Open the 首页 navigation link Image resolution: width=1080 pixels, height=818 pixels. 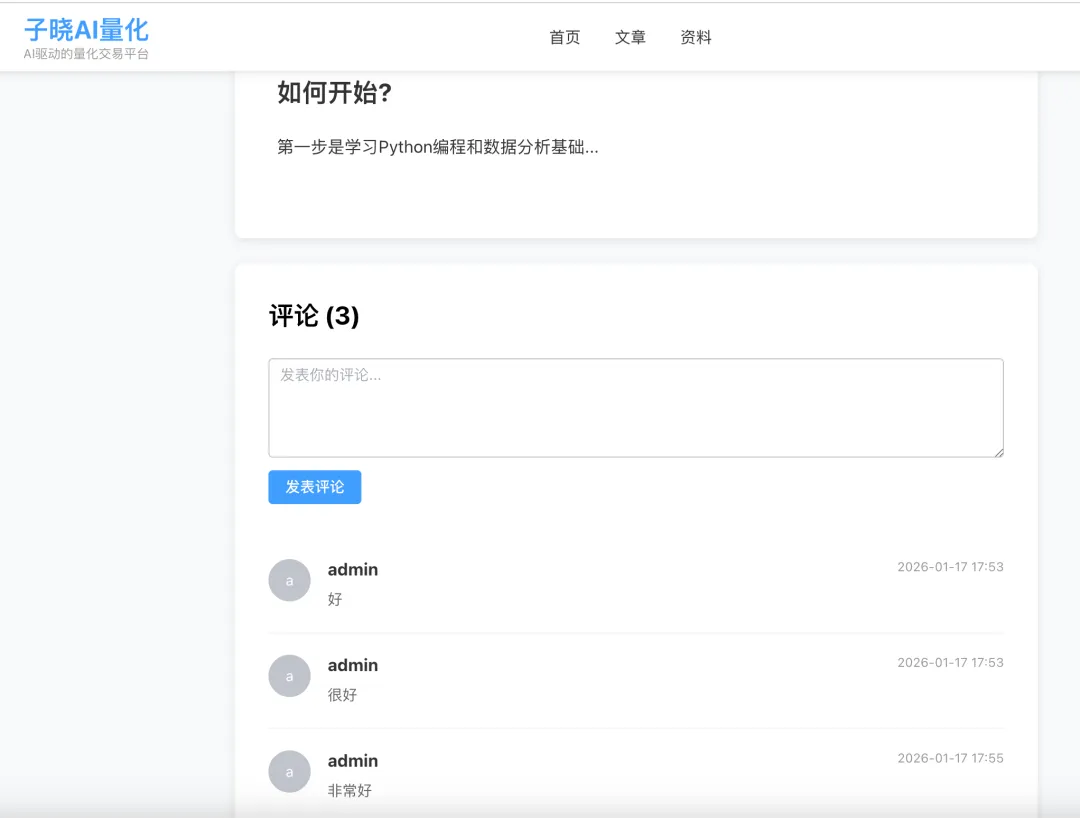tap(565, 37)
